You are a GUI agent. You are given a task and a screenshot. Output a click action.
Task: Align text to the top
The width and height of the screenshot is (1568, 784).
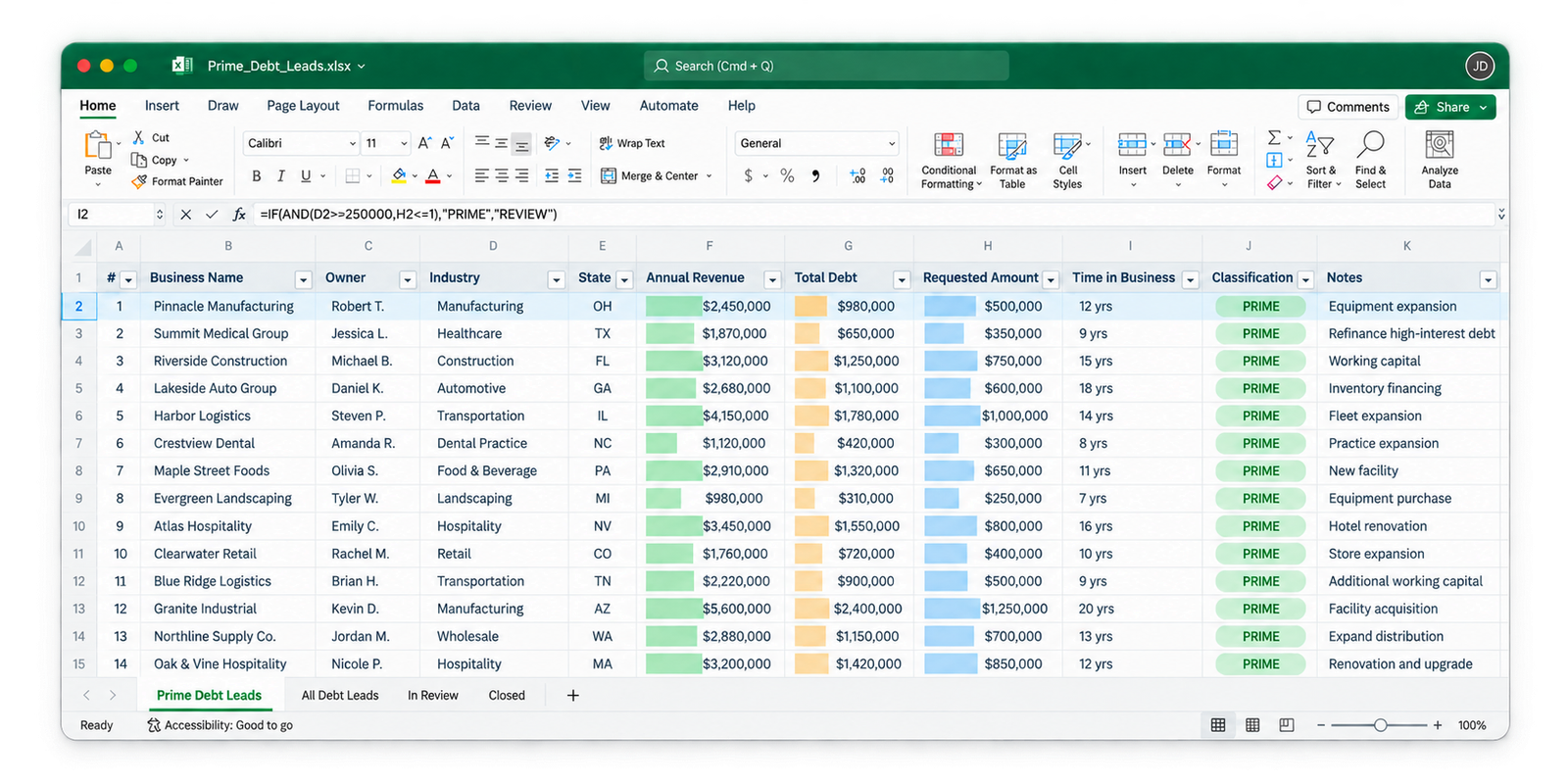[482, 143]
